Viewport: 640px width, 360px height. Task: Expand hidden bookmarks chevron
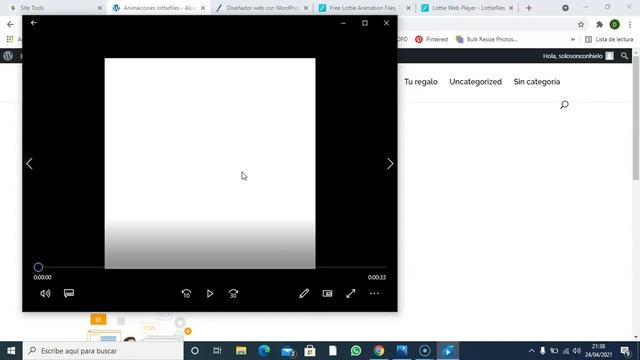click(573, 39)
